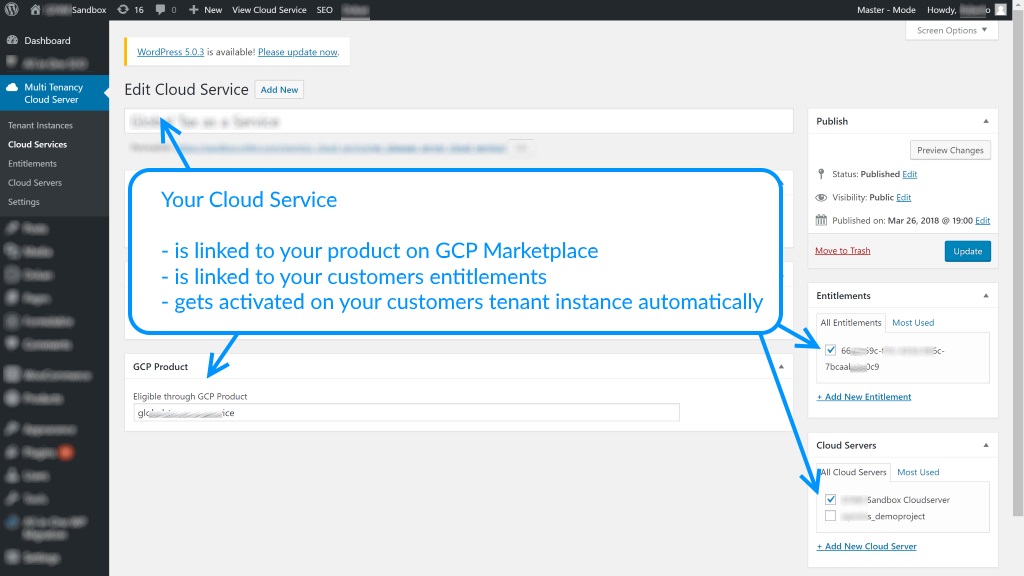Edit the Published status
1024x576 pixels.
pos(909,174)
